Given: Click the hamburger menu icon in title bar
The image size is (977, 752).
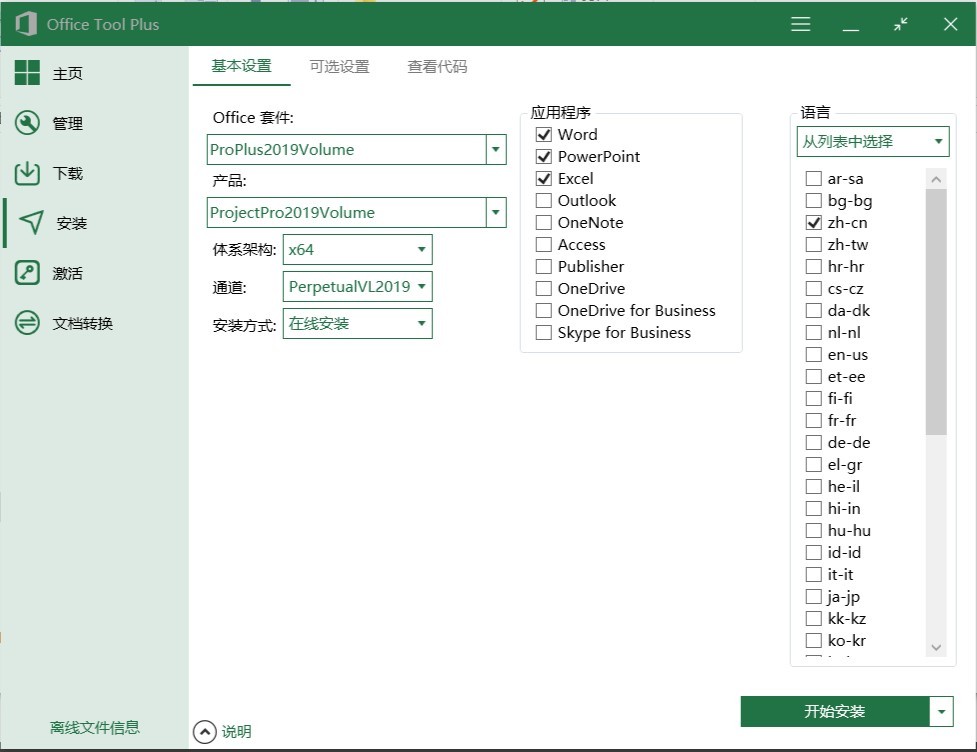Looking at the screenshot, I should (800, 25).
